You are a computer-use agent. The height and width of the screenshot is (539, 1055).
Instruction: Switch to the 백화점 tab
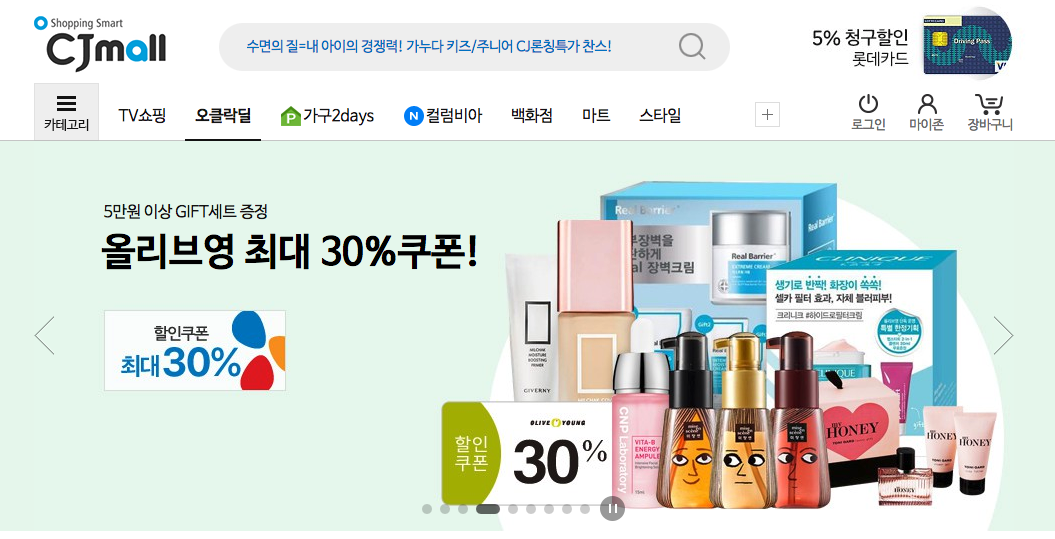(532, 116)
